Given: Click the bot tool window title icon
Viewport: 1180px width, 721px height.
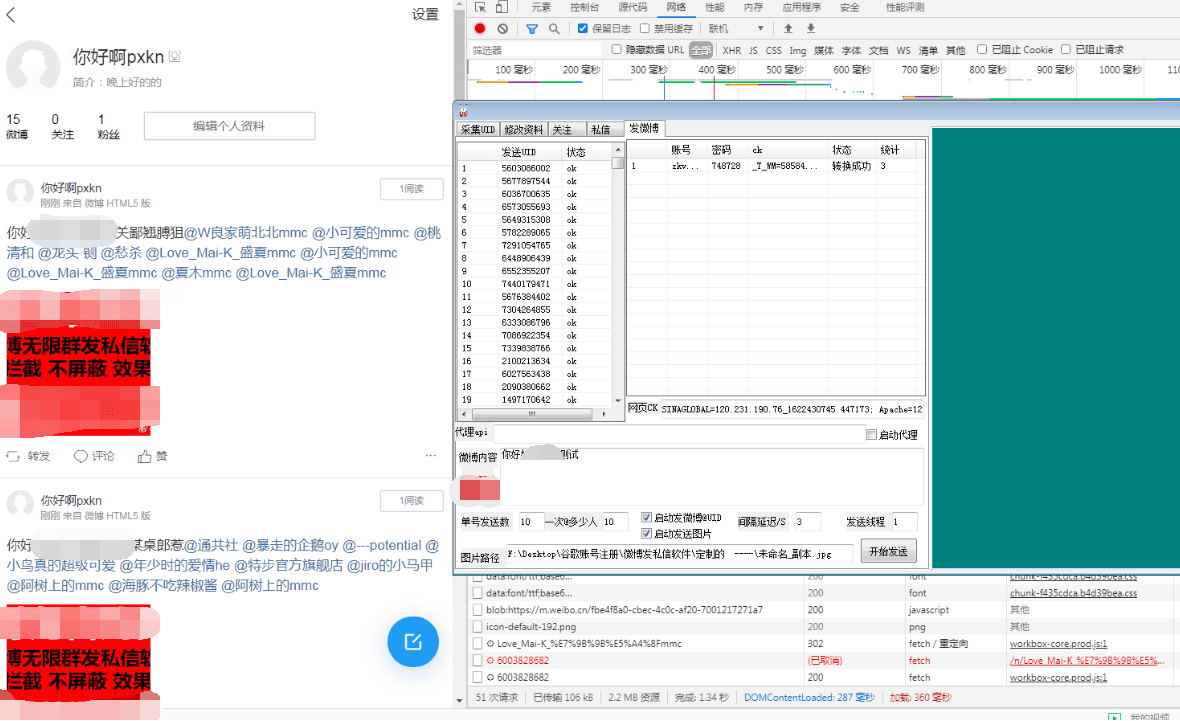Looking at the screenshot, I should (x=464, y=111).
